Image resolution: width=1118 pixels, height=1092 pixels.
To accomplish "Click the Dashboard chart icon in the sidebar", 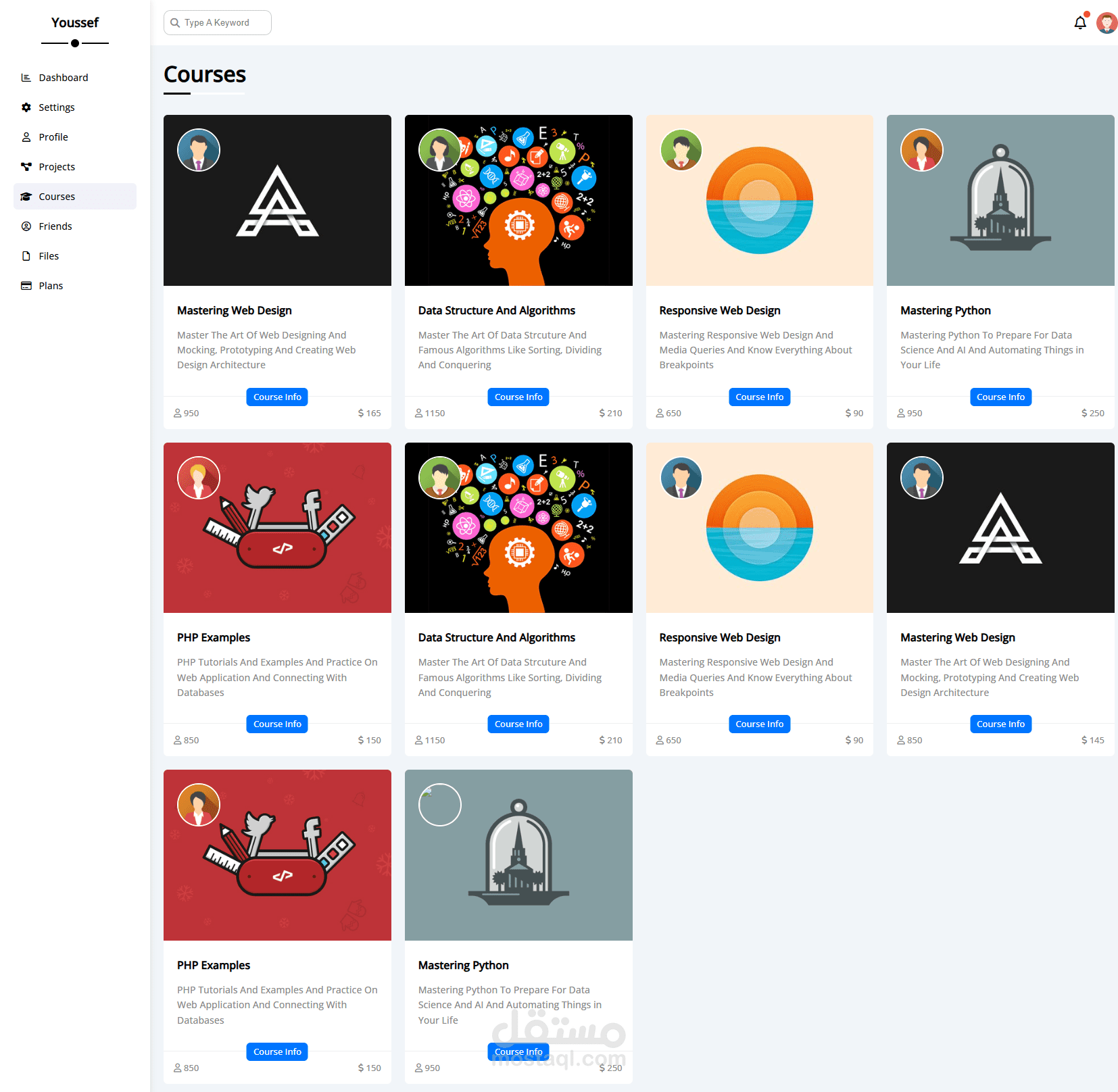I will [26, 78].
